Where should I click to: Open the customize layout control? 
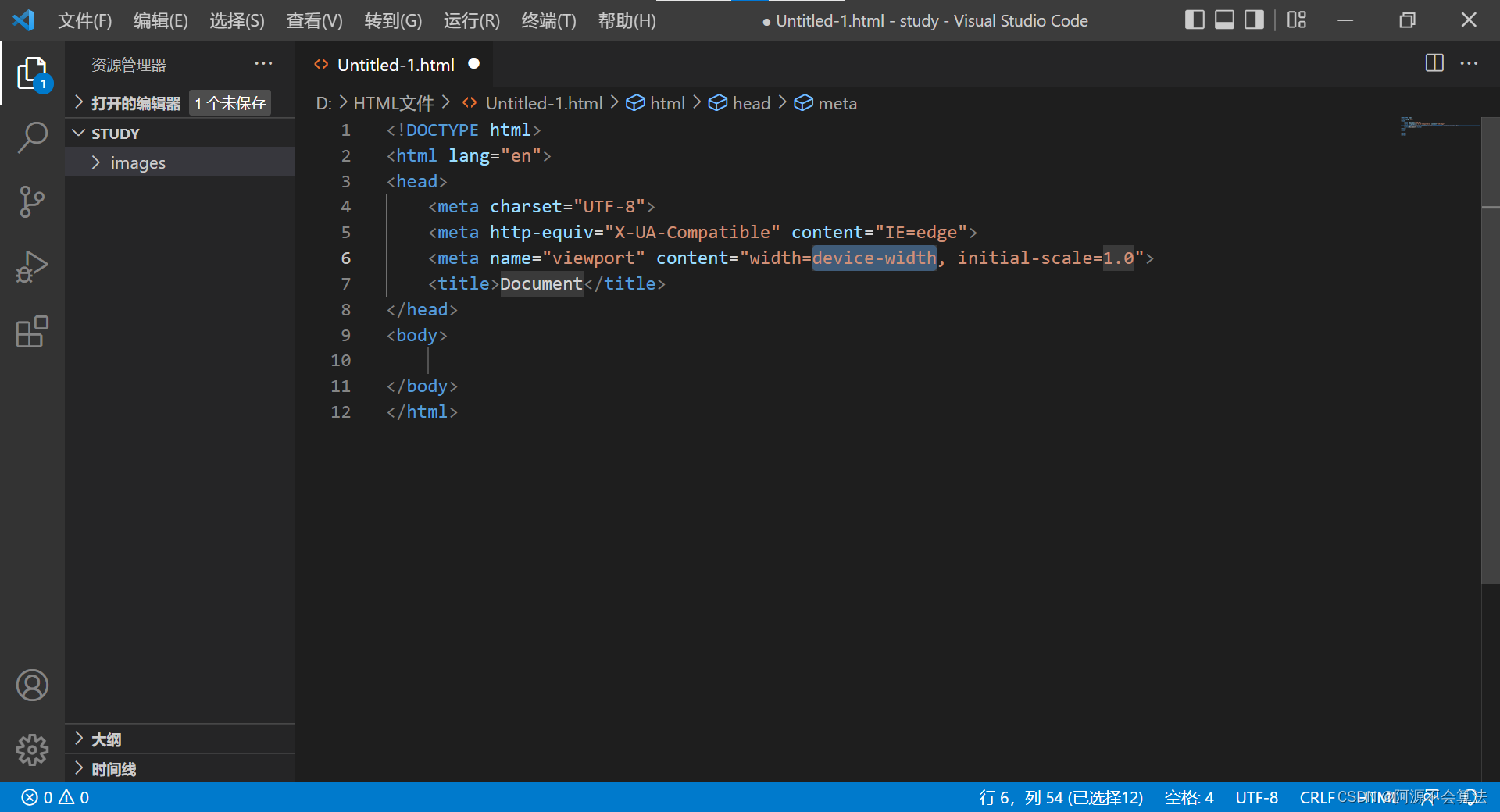(1297, 20)
